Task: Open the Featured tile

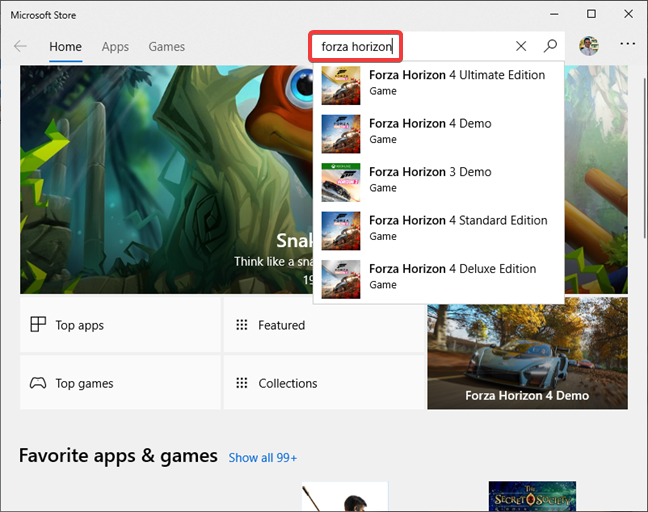Action: 324,324
